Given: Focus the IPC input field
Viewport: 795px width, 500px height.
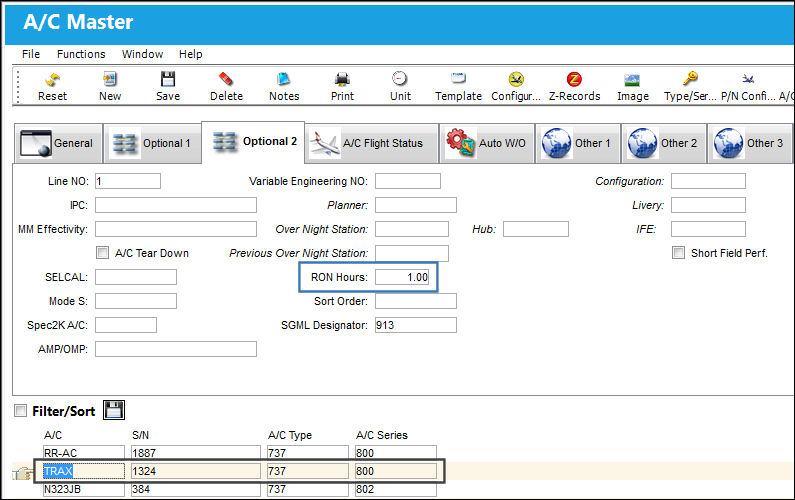Looking at the screenshot, I should (176, 205).
